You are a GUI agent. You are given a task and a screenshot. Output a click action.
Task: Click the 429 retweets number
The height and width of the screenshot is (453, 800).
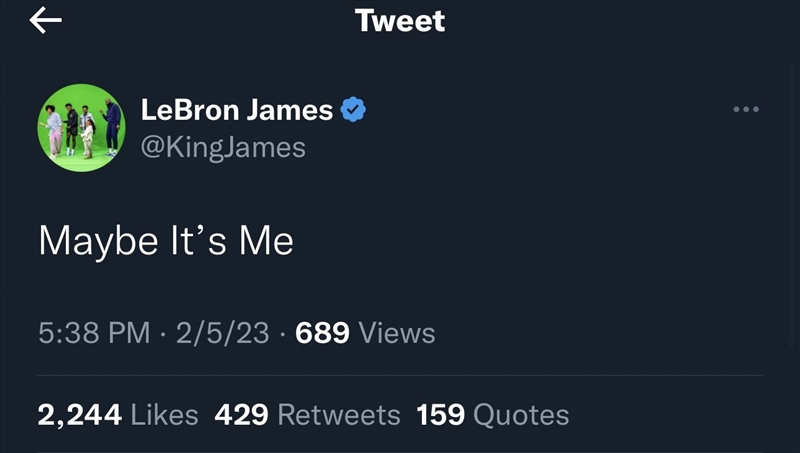click(241, 414)
